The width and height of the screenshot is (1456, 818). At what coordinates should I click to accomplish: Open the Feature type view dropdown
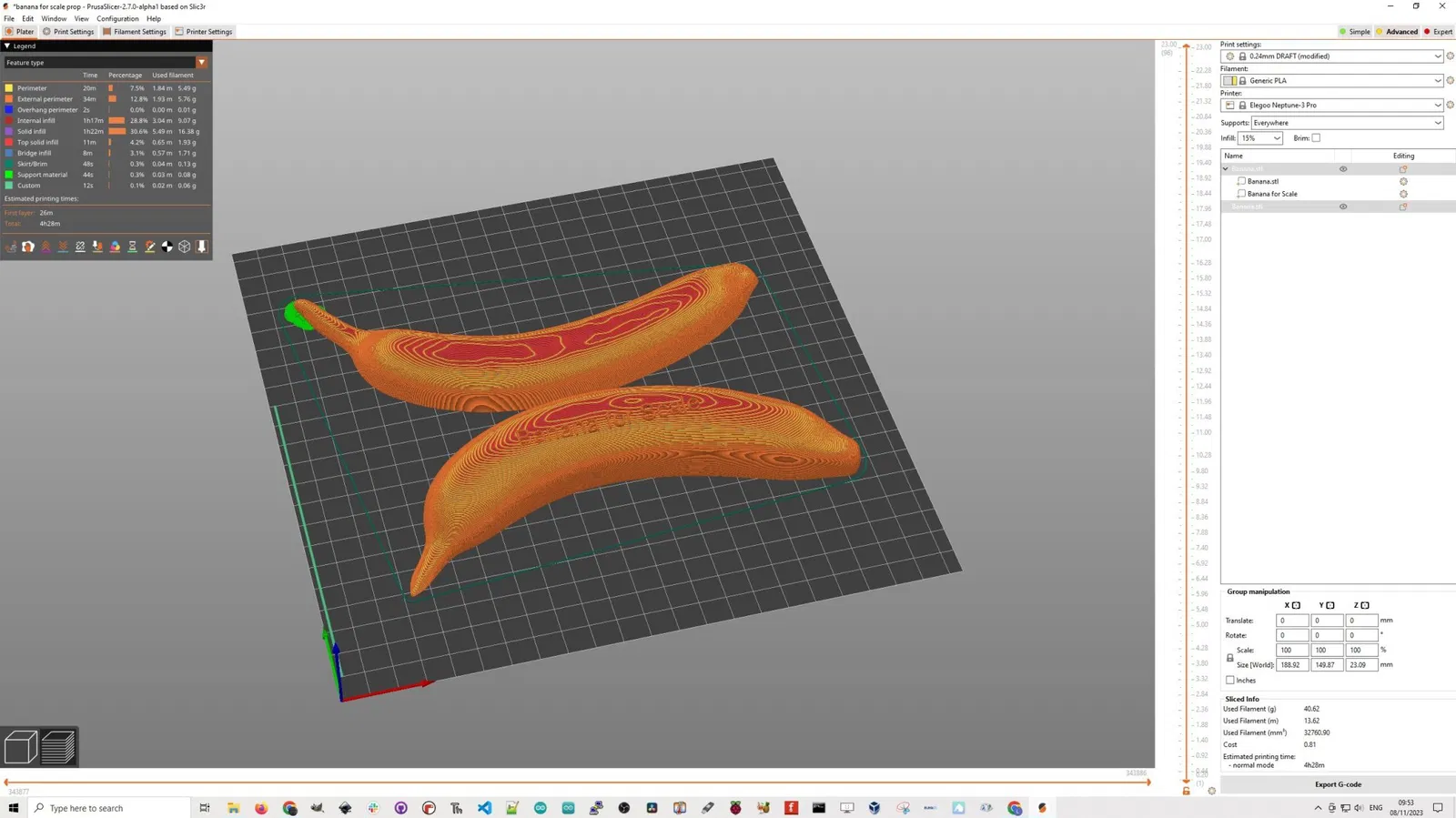[x=106, y=63]
